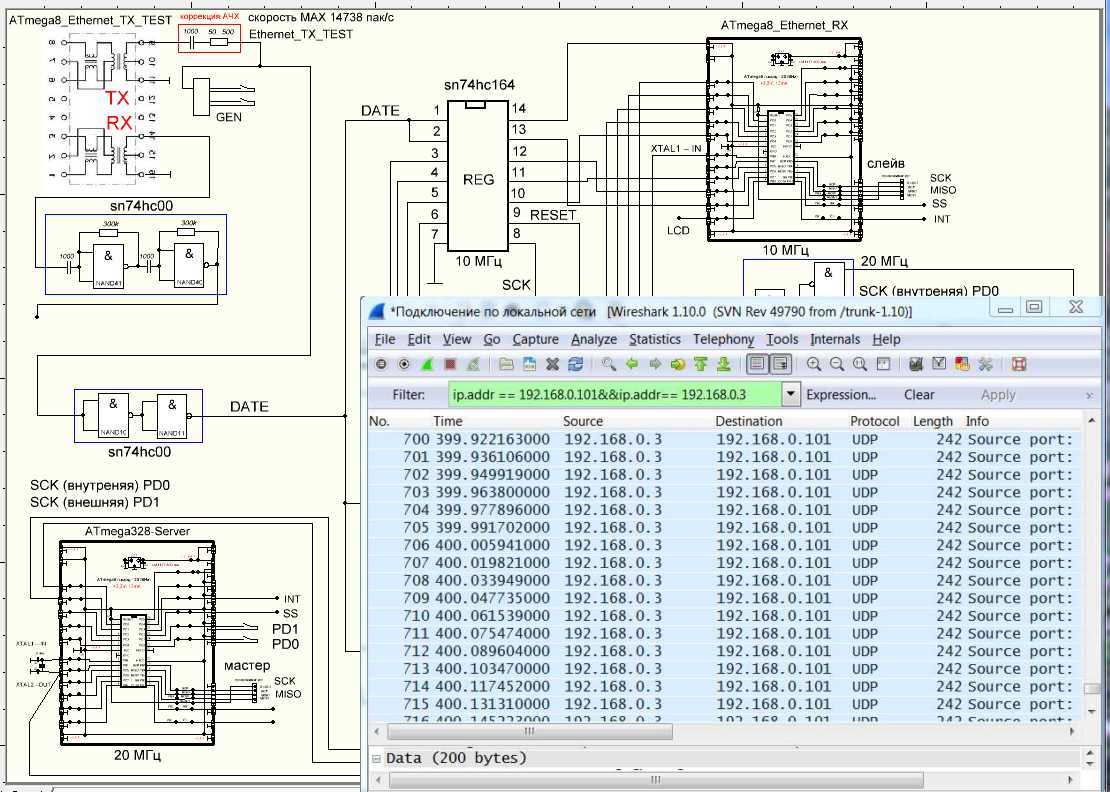Open the Coloring Rules editor icon
This screenshot has height=792, width=1110.
pos(963,365)
